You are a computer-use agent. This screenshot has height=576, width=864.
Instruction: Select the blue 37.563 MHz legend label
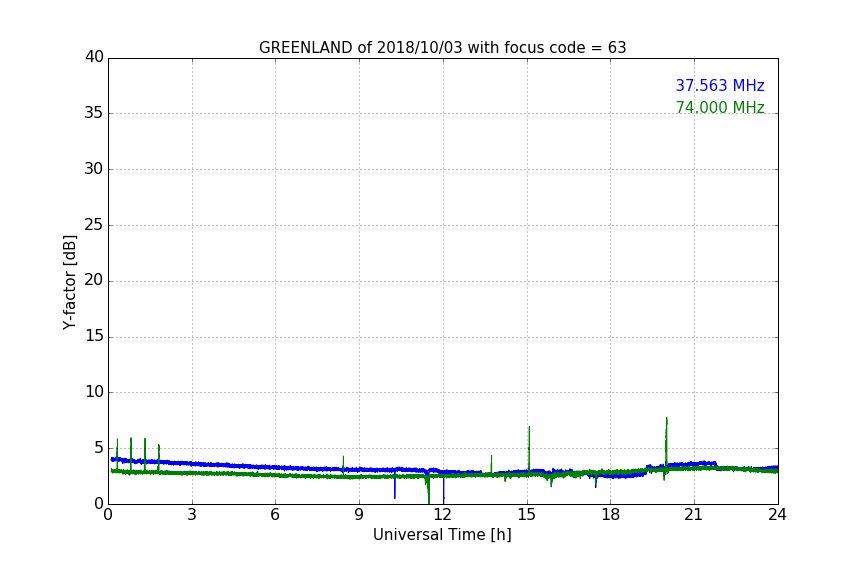coord(720,85)
